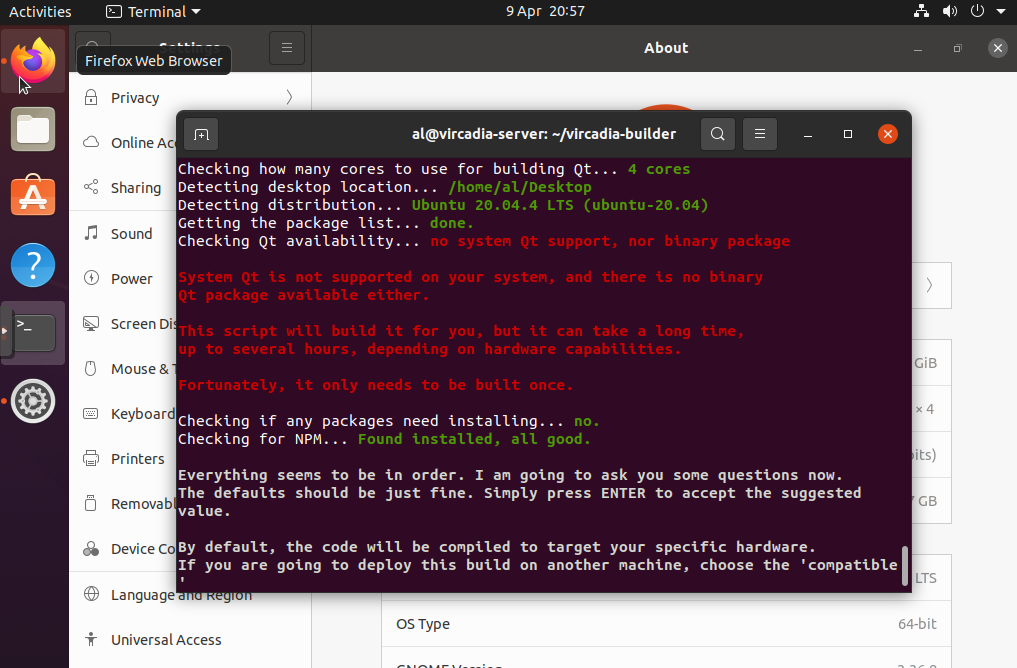The image size is (1017, 668).
Task: Click the '64-bit' value in About panel
Action: [x=917, y=624]
